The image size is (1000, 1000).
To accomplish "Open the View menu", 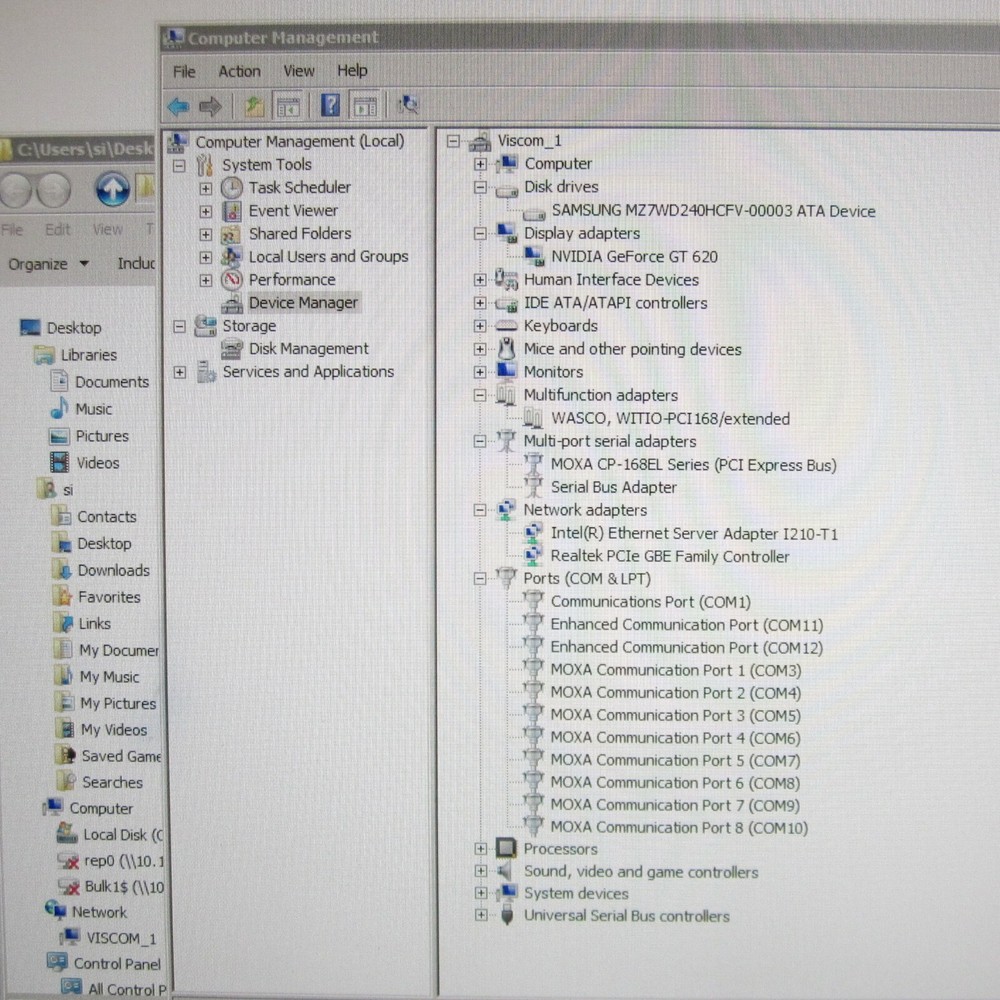I will point(298,70).
